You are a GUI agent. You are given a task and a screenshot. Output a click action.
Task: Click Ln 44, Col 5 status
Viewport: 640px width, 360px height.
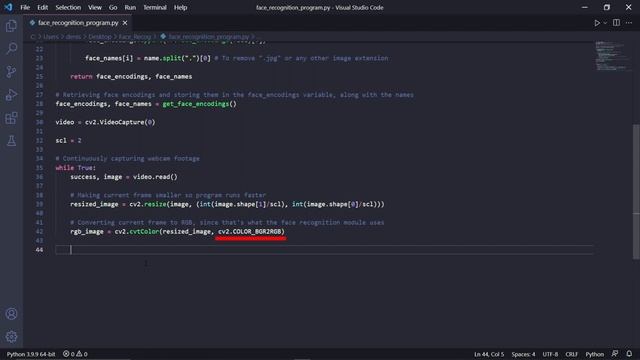click(489, 354)
